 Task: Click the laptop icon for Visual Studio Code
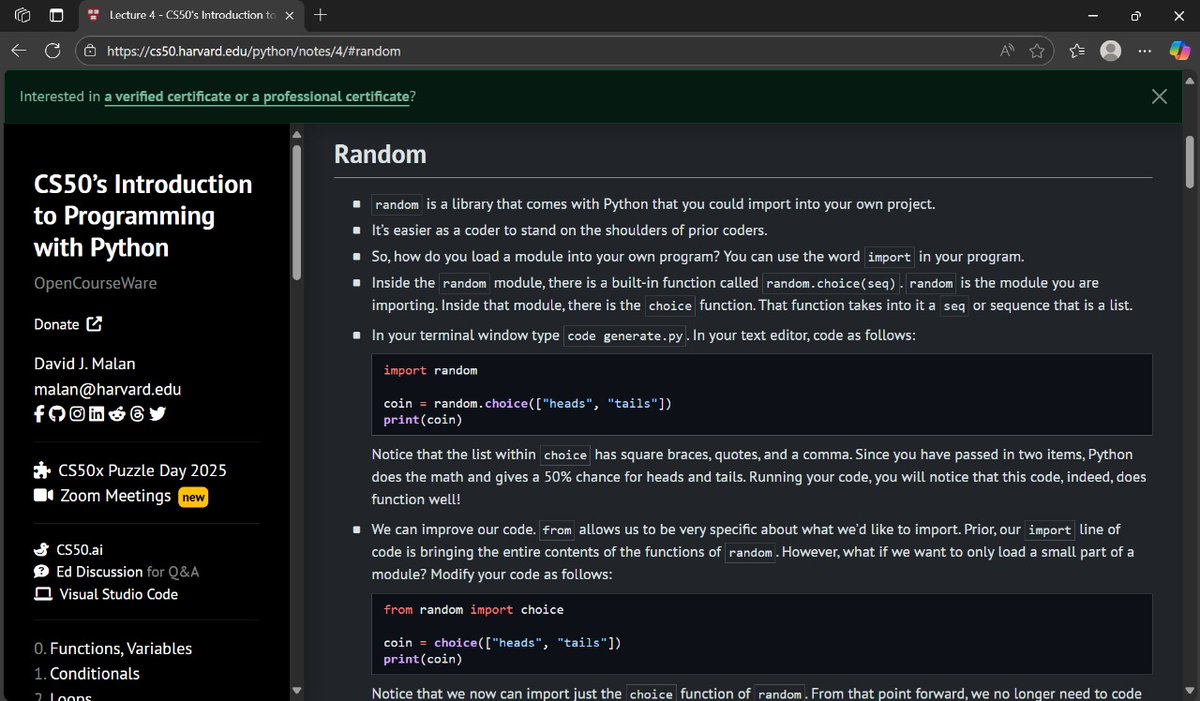click(x=43, y=594)
